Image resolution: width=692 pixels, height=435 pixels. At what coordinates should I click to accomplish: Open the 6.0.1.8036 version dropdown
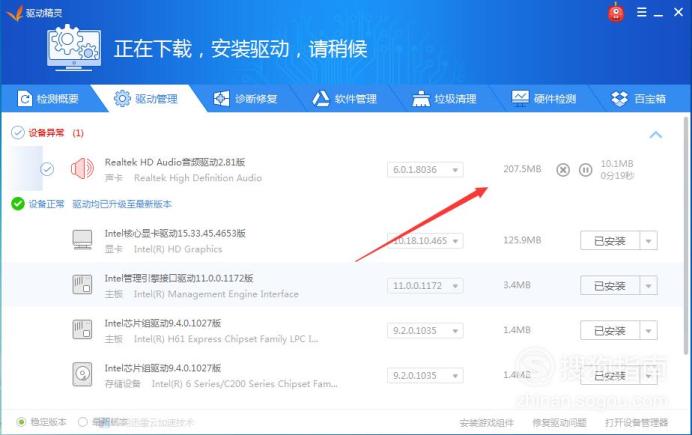coord(425,170)
